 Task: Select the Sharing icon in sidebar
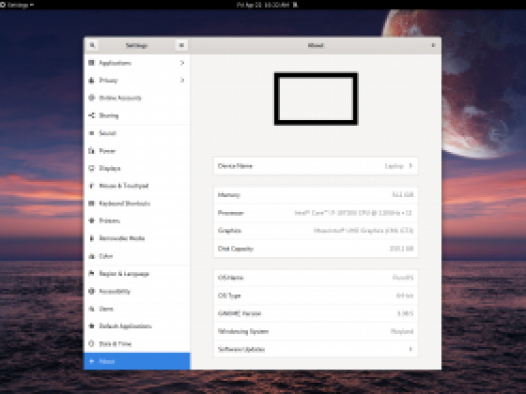(x=92, y=115)
